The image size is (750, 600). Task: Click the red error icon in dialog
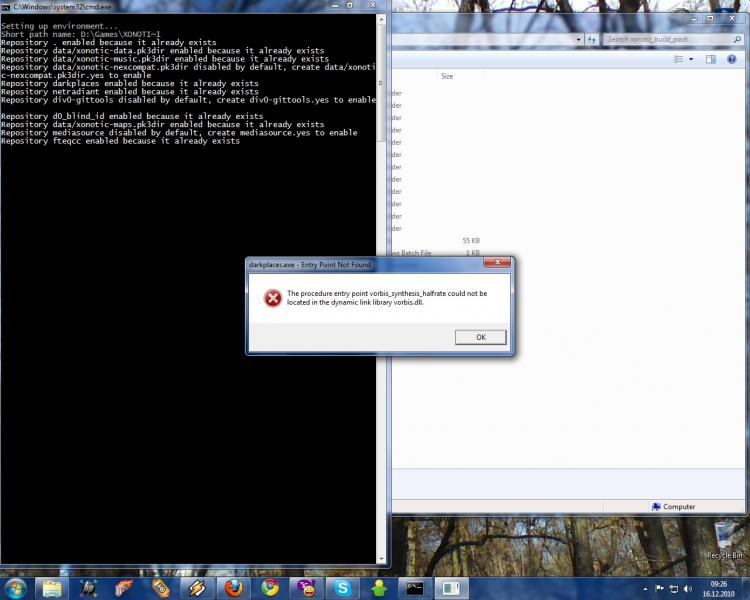pyautogui.click(x=273, y=298)
